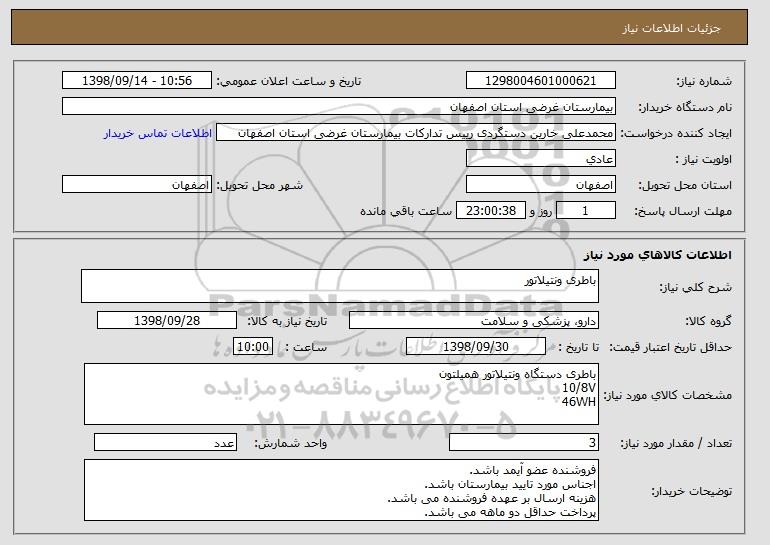This screenshot has height=545, width=770.
Task: Click the text ساعت باقی مانده
Action: pos(406,211)
